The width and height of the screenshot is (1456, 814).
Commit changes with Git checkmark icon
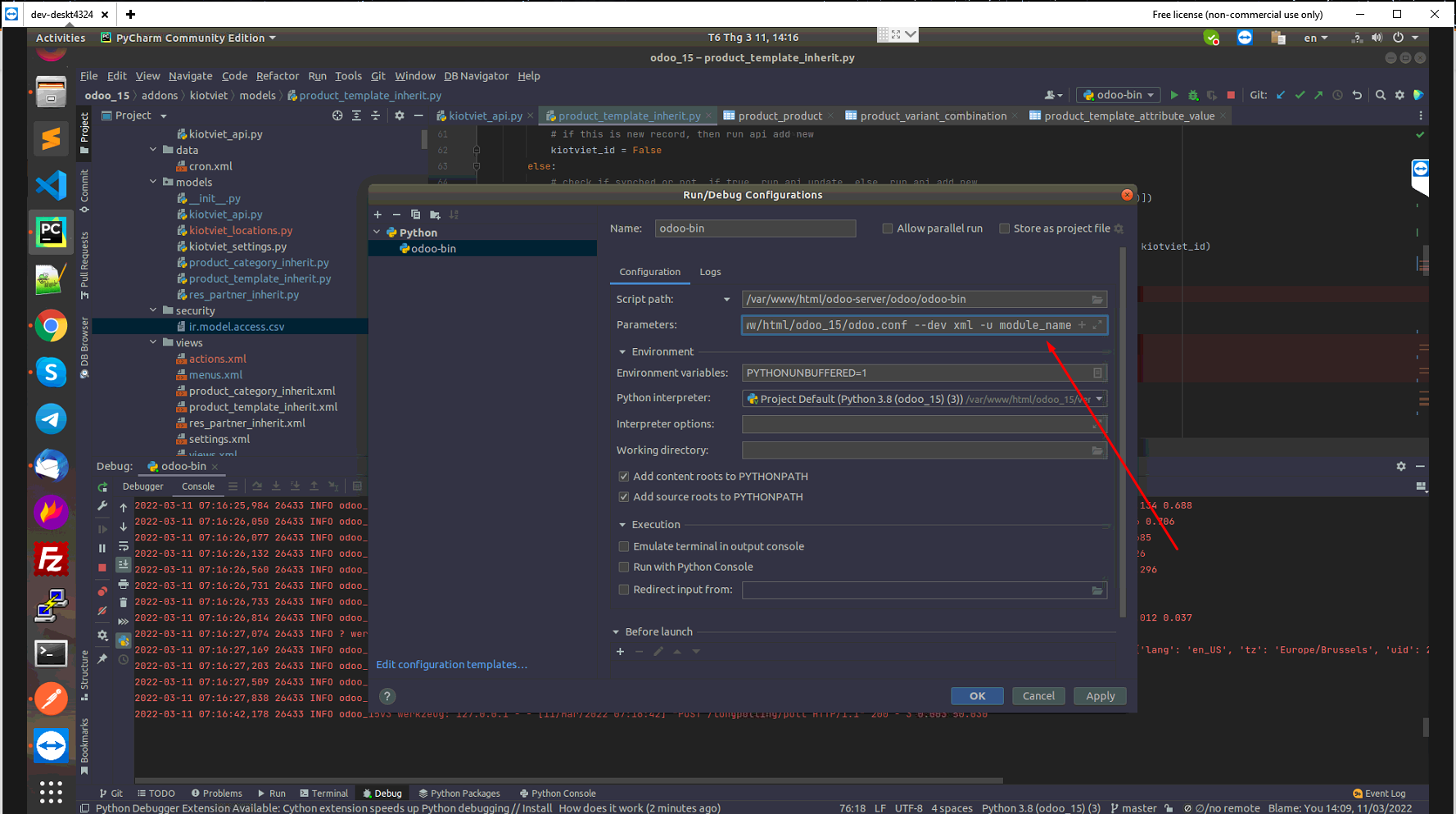[1300, 95]
